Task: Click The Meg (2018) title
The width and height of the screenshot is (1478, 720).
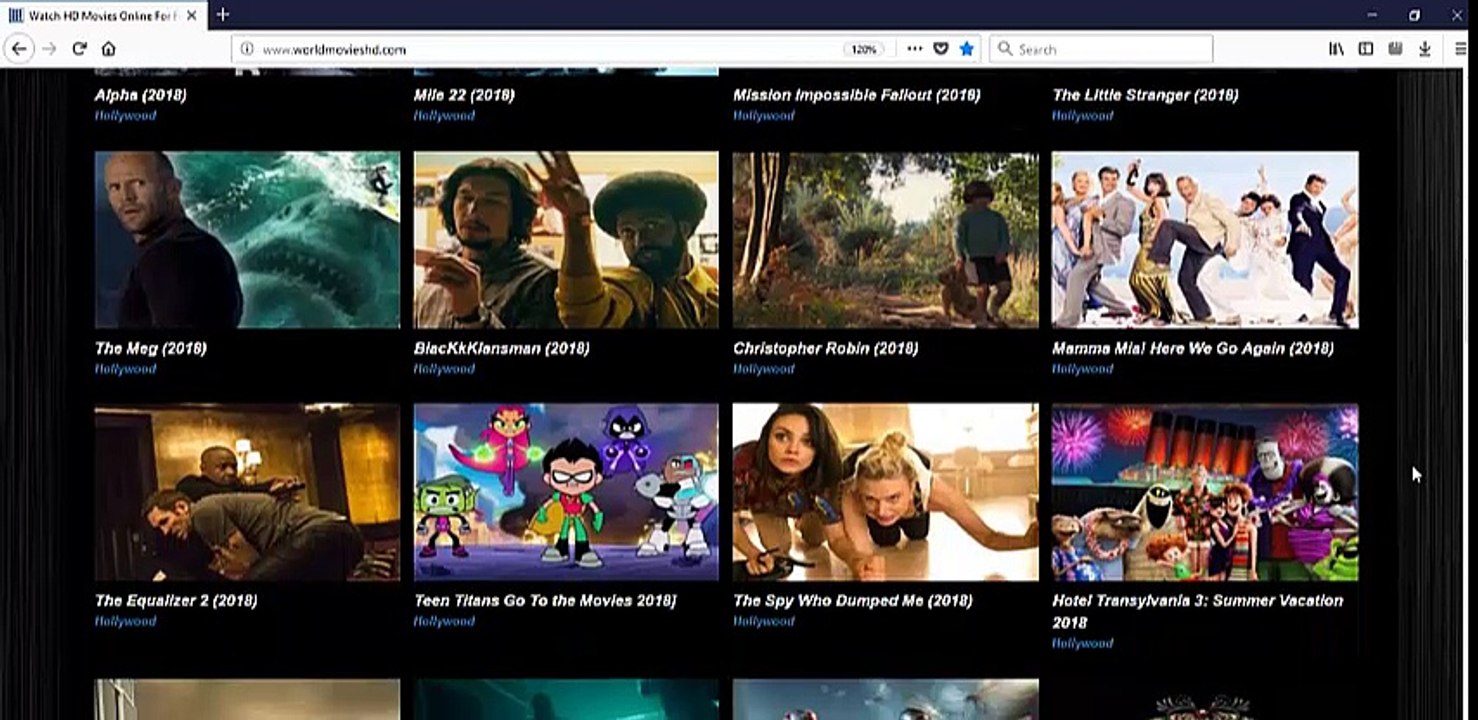Action: pos(150,348)
